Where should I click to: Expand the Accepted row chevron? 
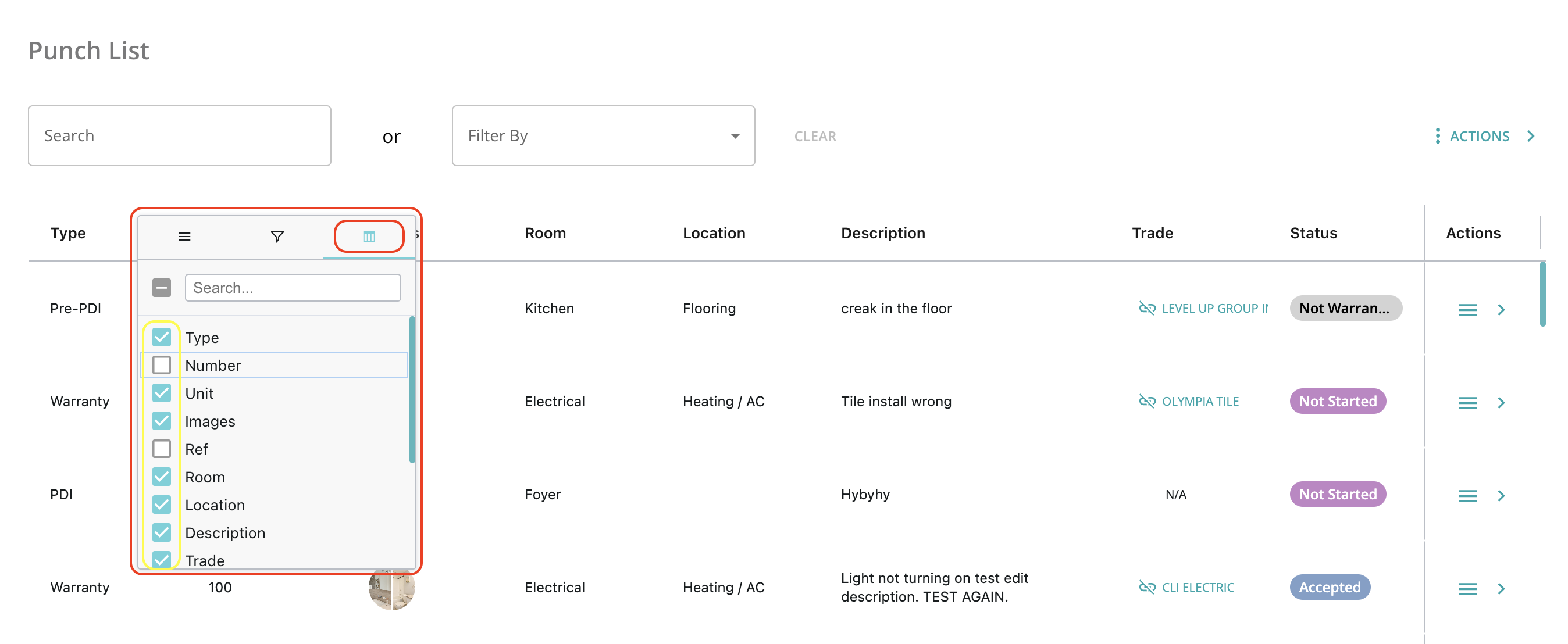coord(1501,588)
